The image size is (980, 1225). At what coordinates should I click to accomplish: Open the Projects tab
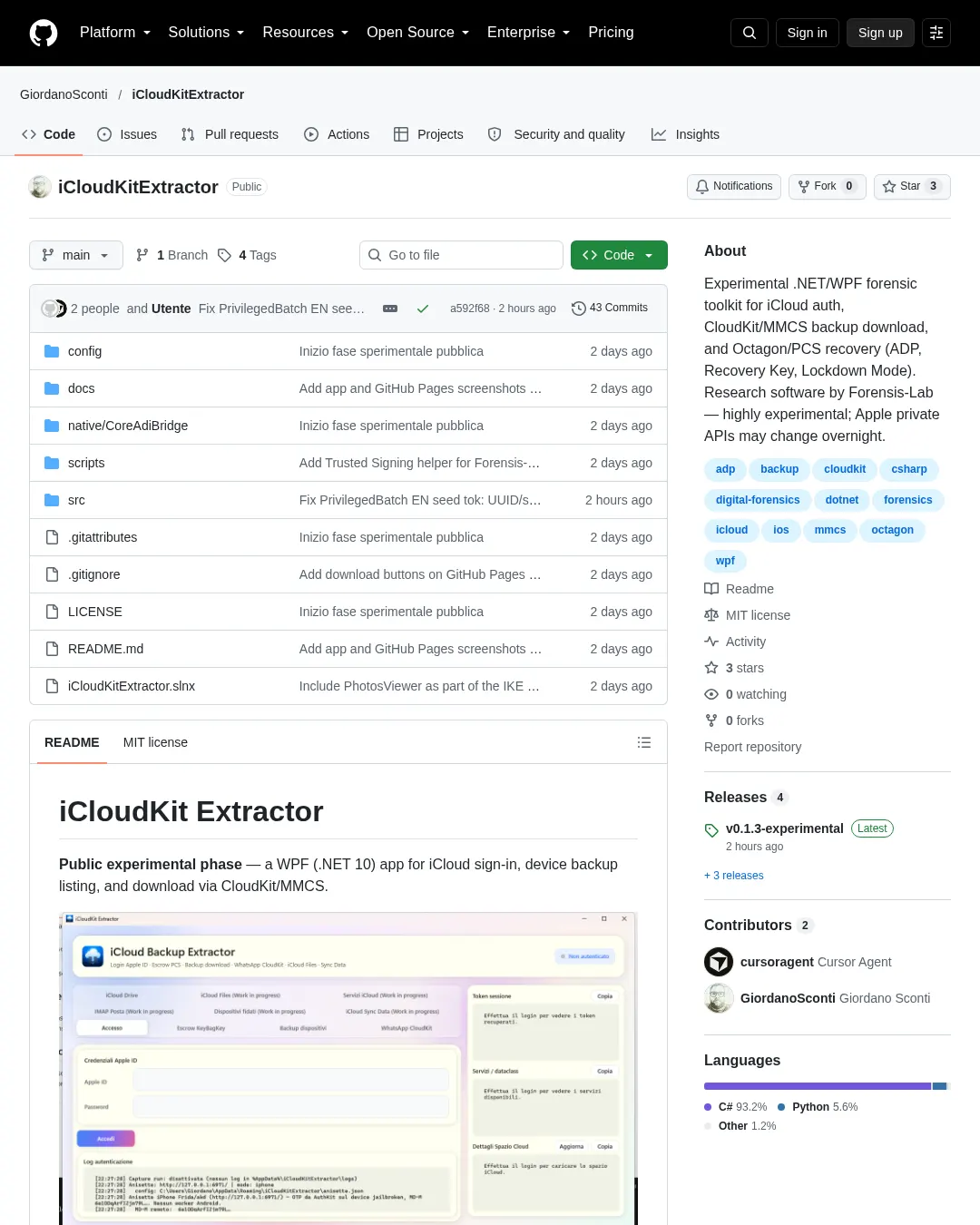[428, 134]
